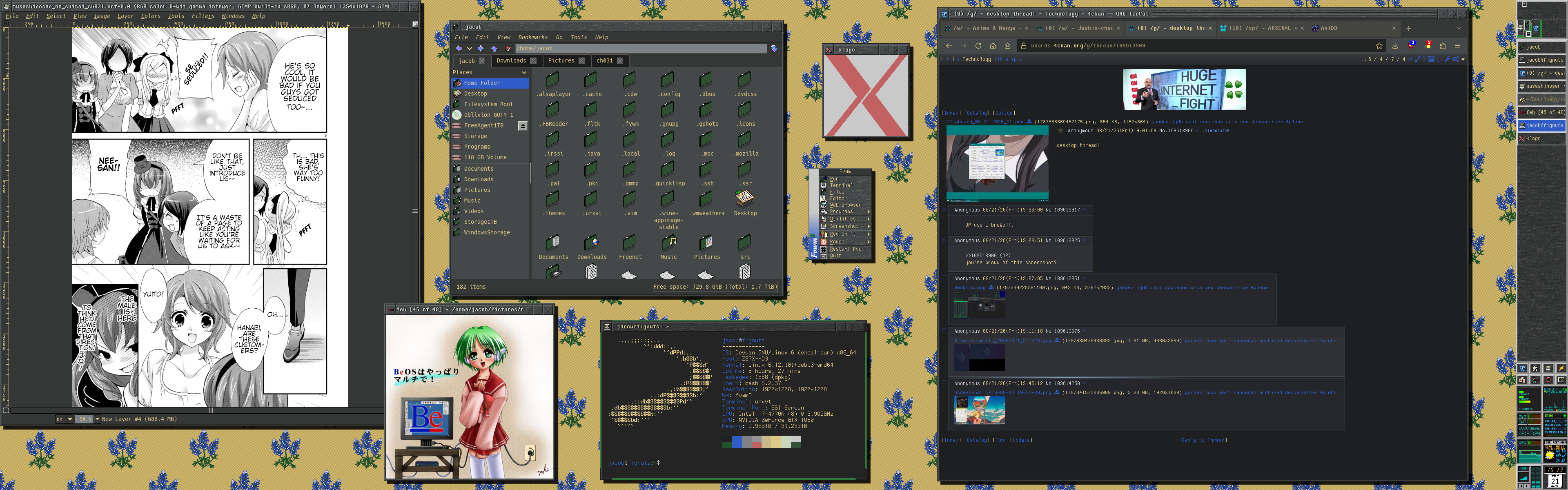Reload the page in IceCat
The width and height of the screenshot is (1568, 490).
click(978, 46)
